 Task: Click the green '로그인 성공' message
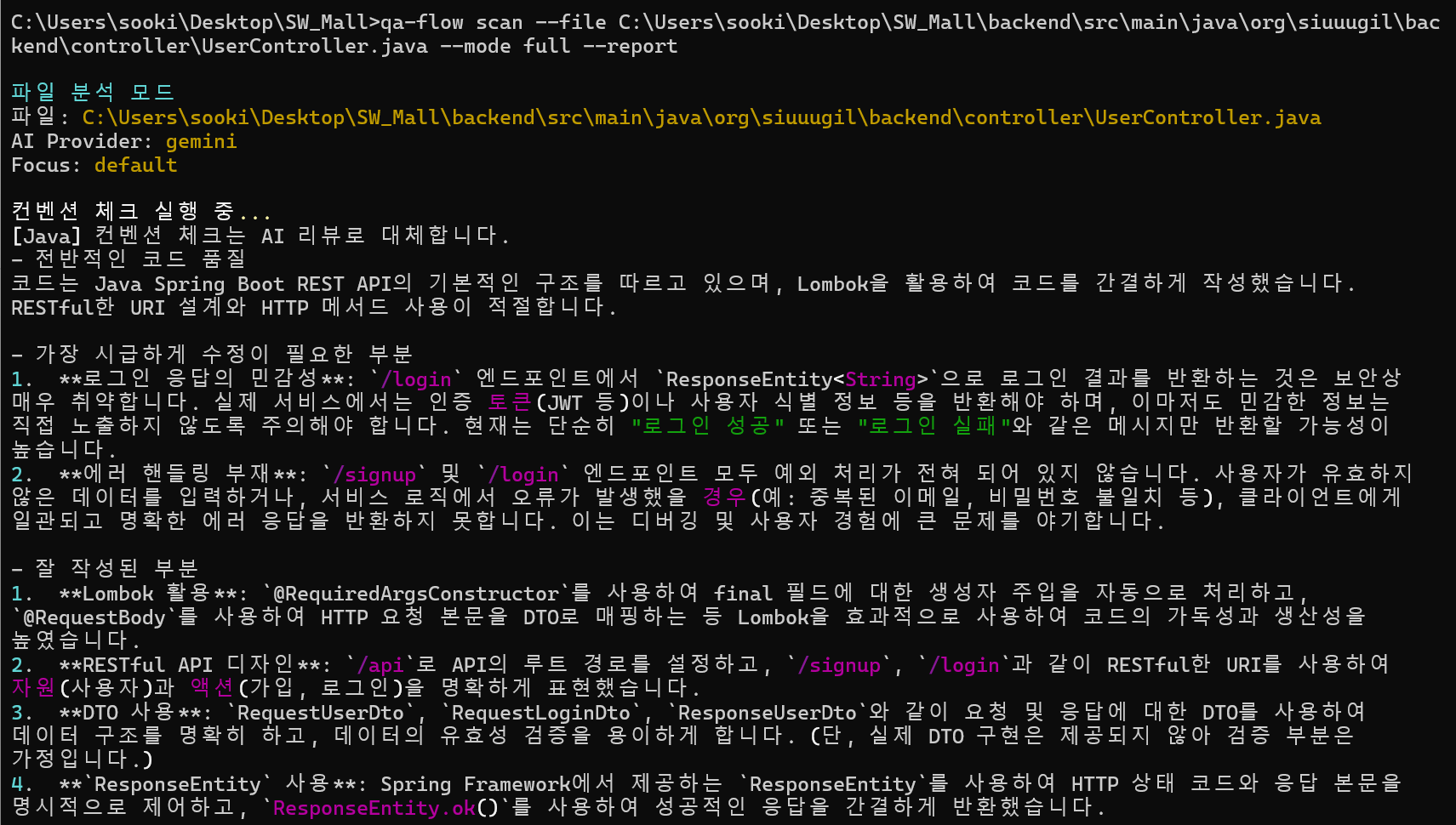click(707, 425)
